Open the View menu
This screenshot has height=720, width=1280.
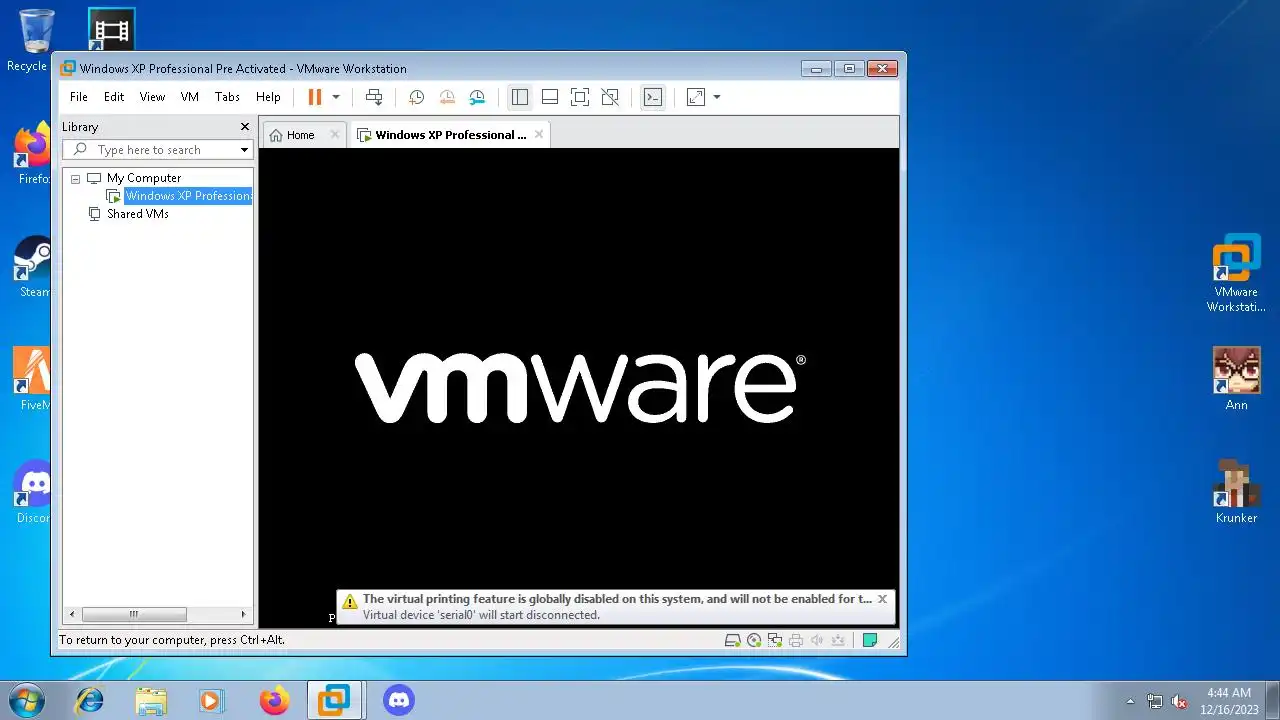[x=152, y=97]
